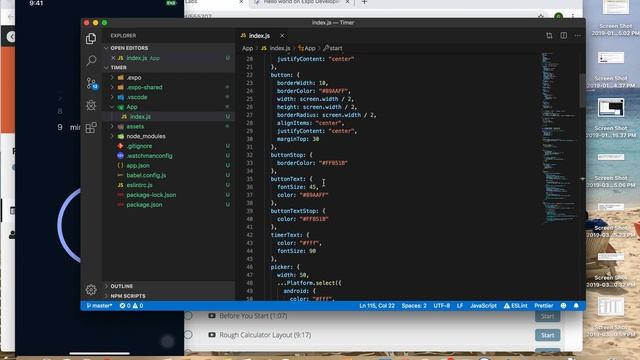This screenshot has width=640, height=360.
Task: Click the App class breadcrumb
Action: pos(307,48)
